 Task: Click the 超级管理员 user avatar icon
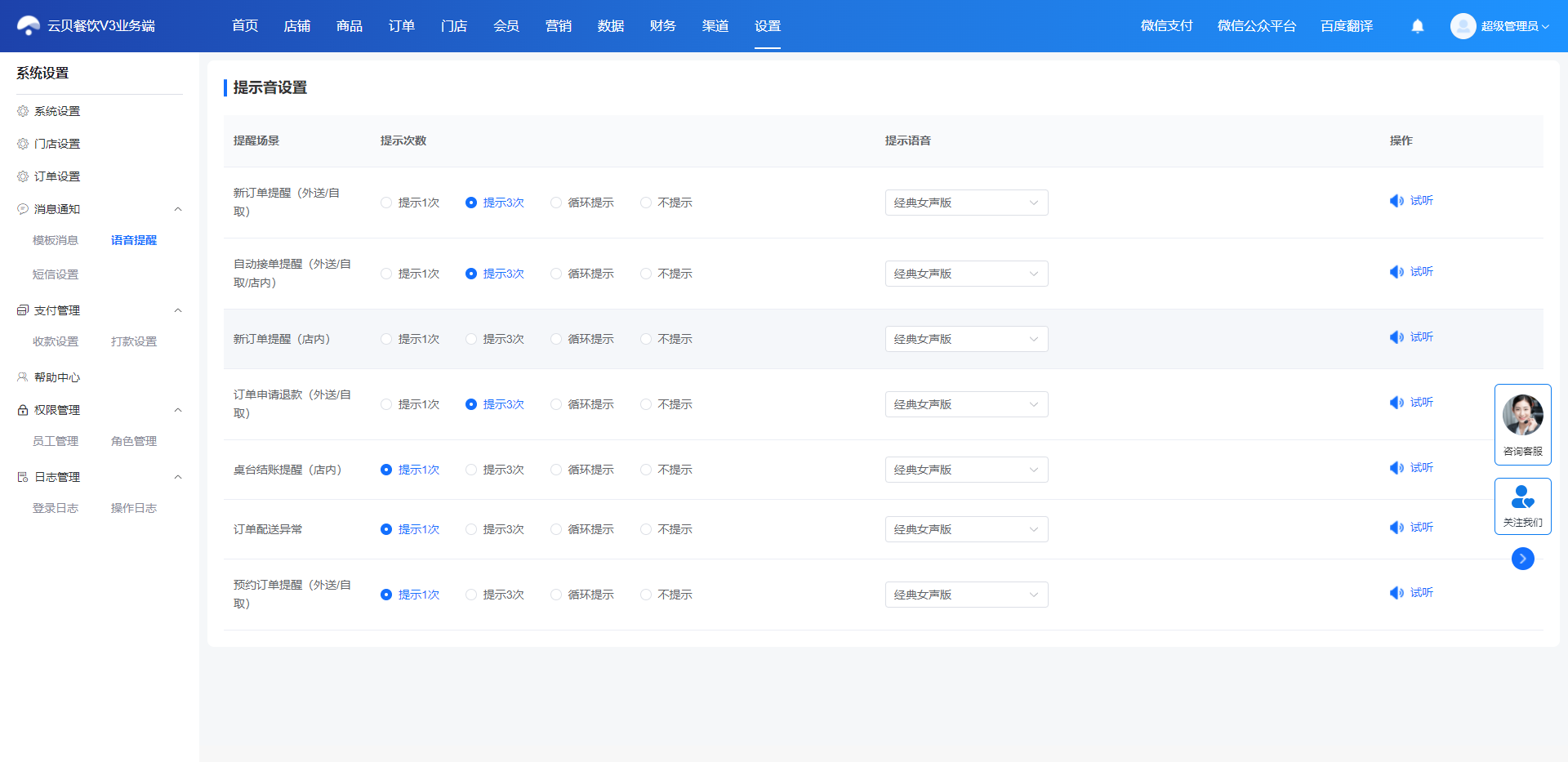point(1463,26)
